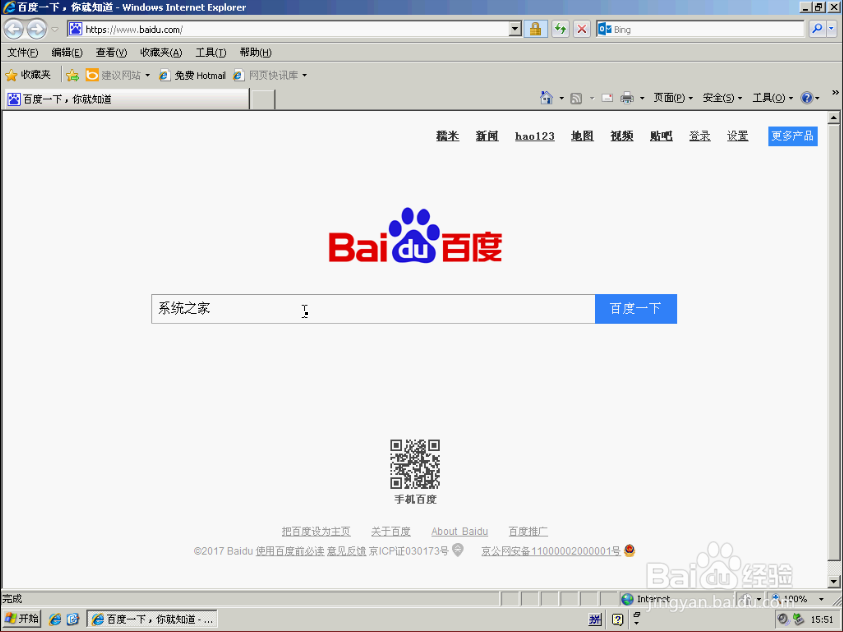Open a new blank tab
Viewport: 843px width, 632px height.
click(x=263, y=99)
